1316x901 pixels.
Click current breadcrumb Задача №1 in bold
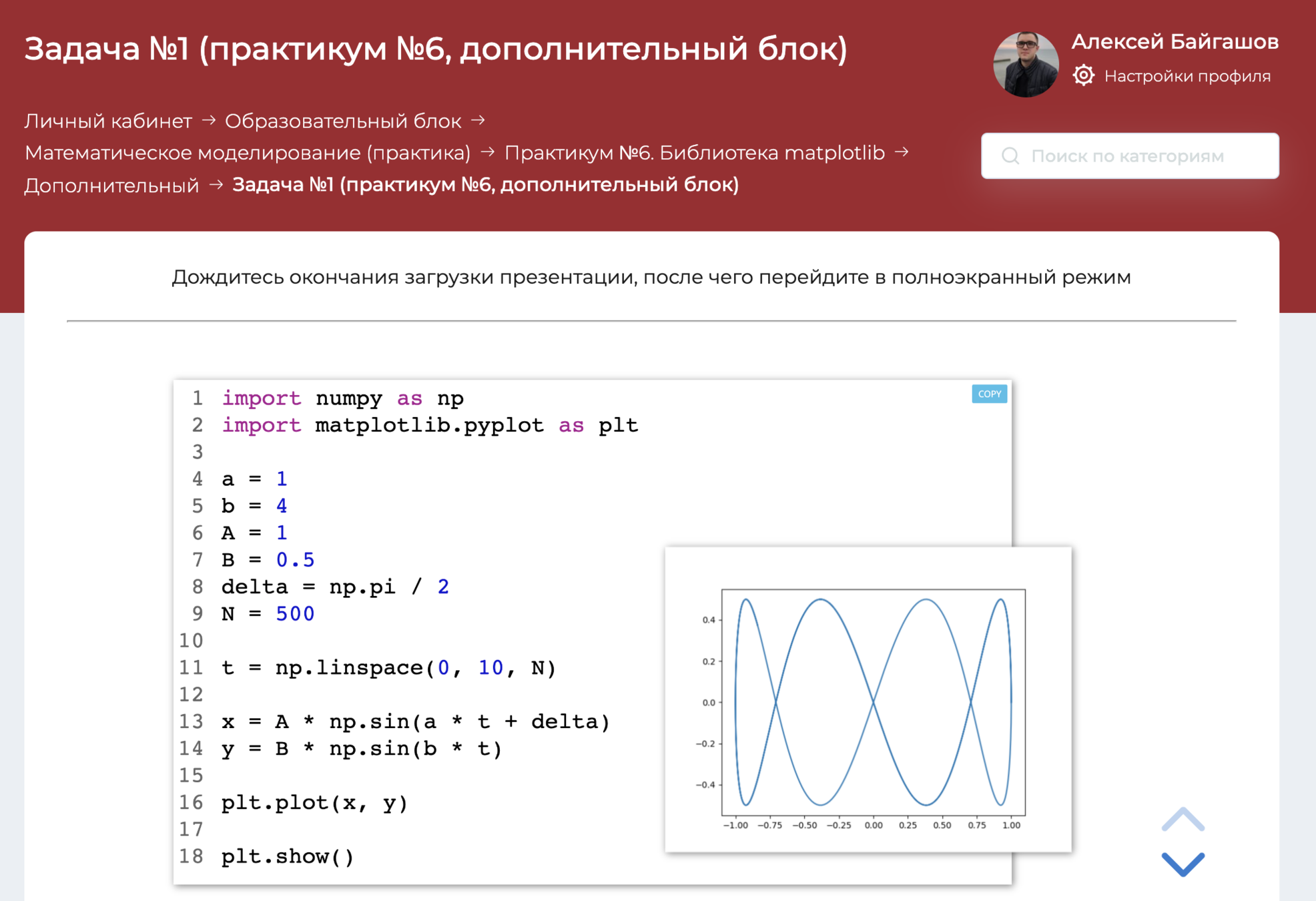tap(485, 185)
